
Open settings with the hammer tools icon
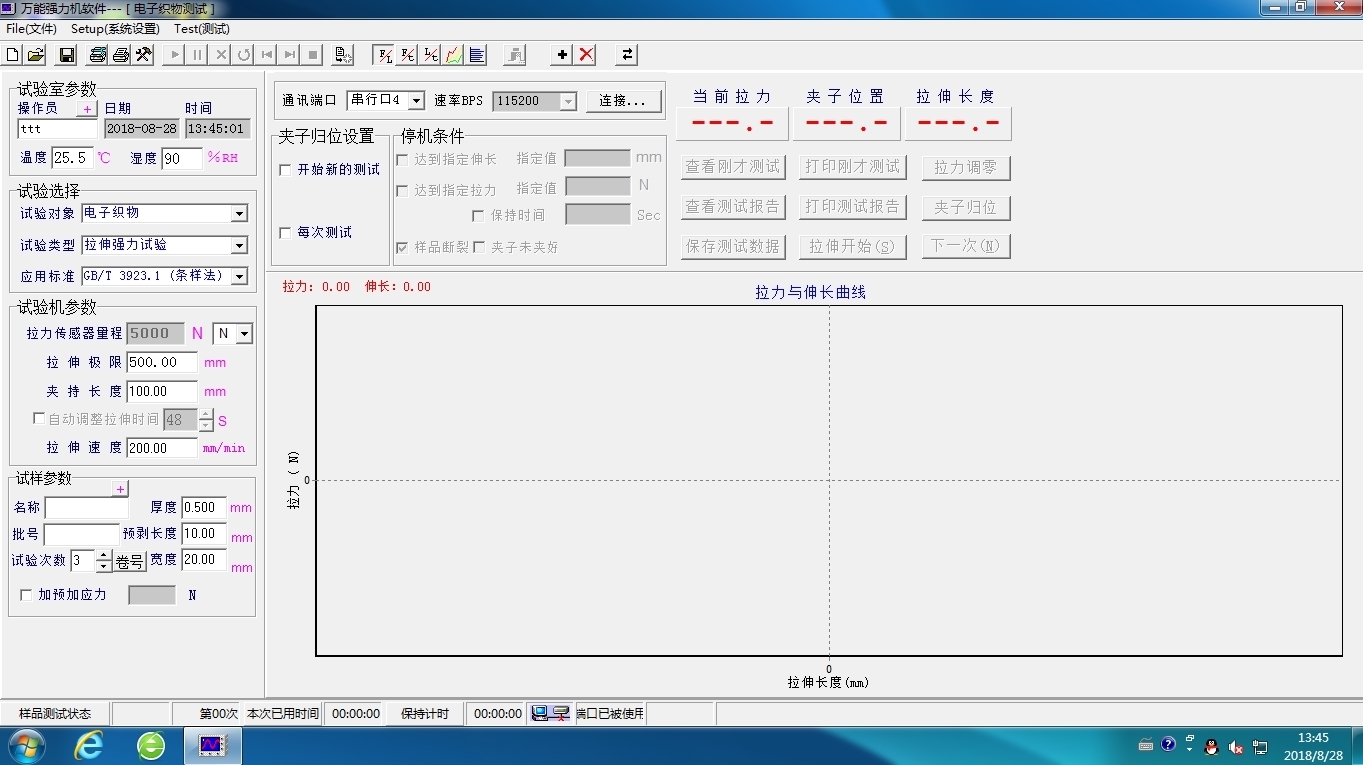pyautogui.click(x=144, y=55)
